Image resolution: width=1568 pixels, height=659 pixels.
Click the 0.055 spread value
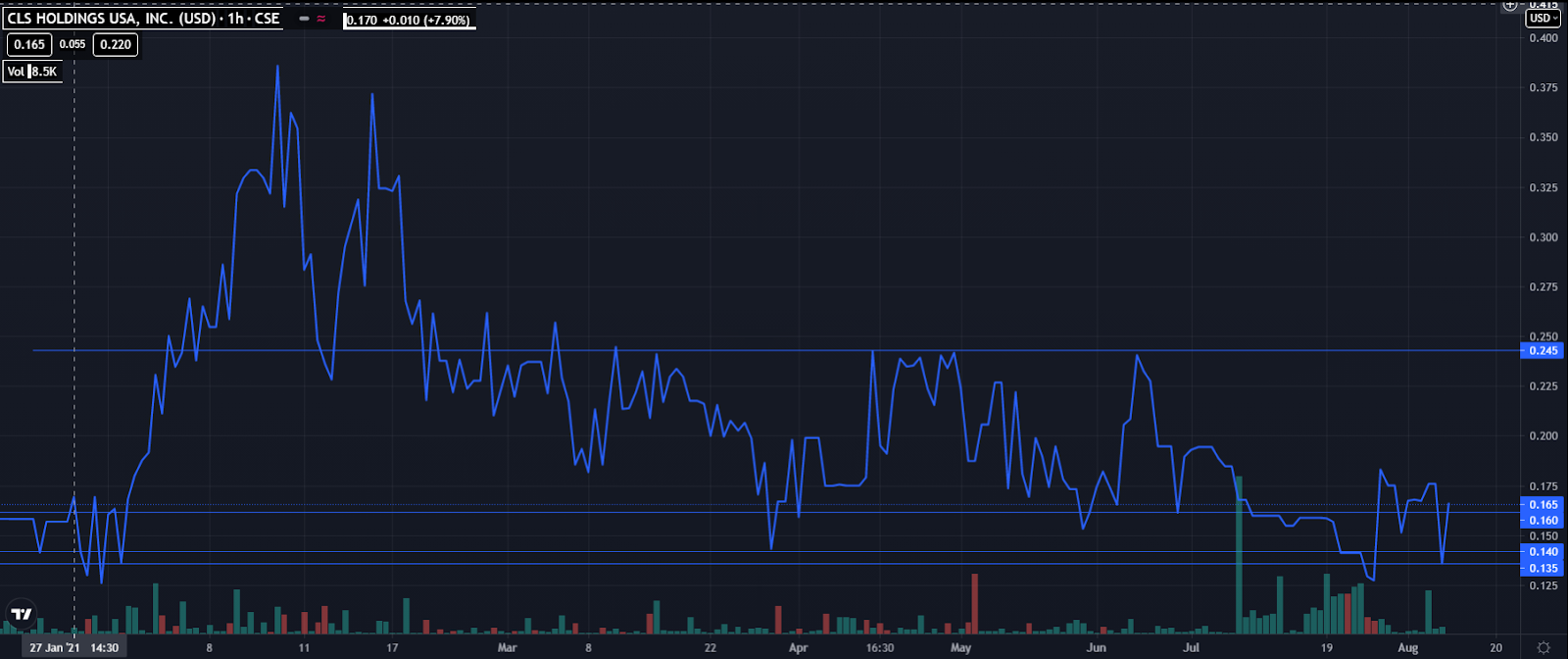click(73, 44)
